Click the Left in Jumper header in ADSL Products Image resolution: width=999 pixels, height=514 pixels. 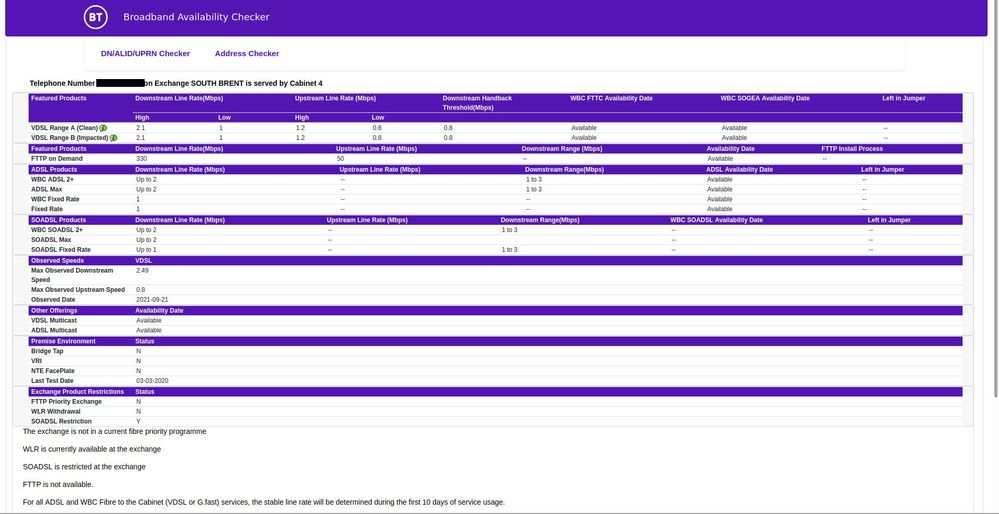click(x=882, y=169)
